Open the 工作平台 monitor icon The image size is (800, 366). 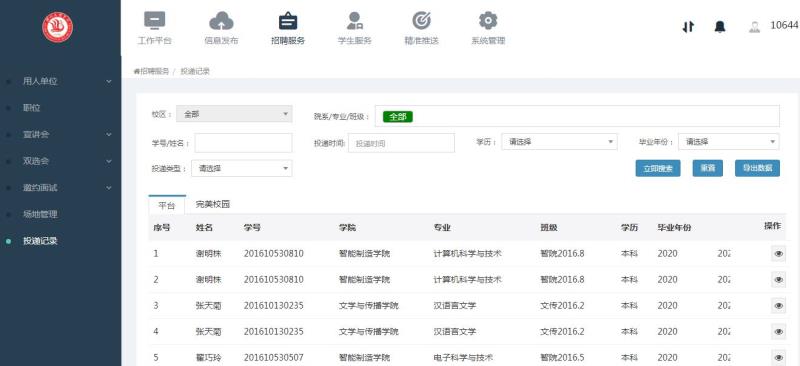click(154, 21)
